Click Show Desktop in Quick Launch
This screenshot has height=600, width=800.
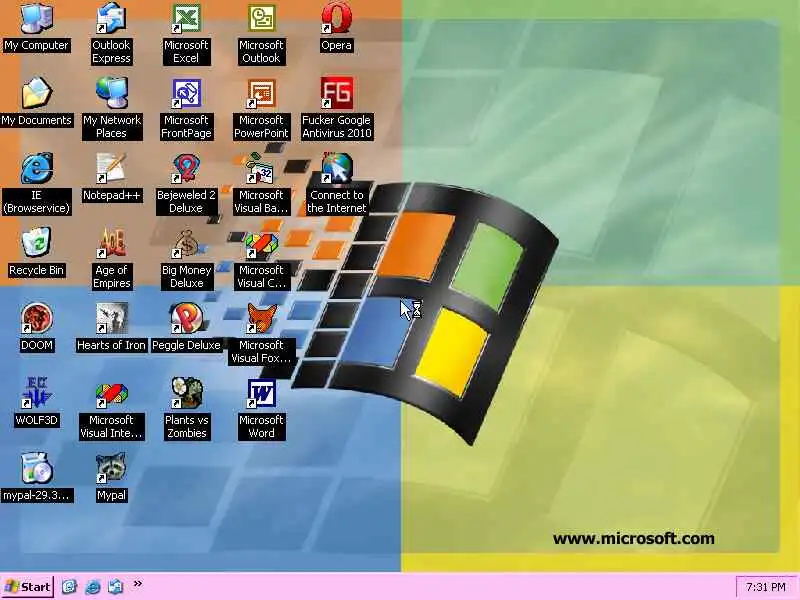(69, 587)
